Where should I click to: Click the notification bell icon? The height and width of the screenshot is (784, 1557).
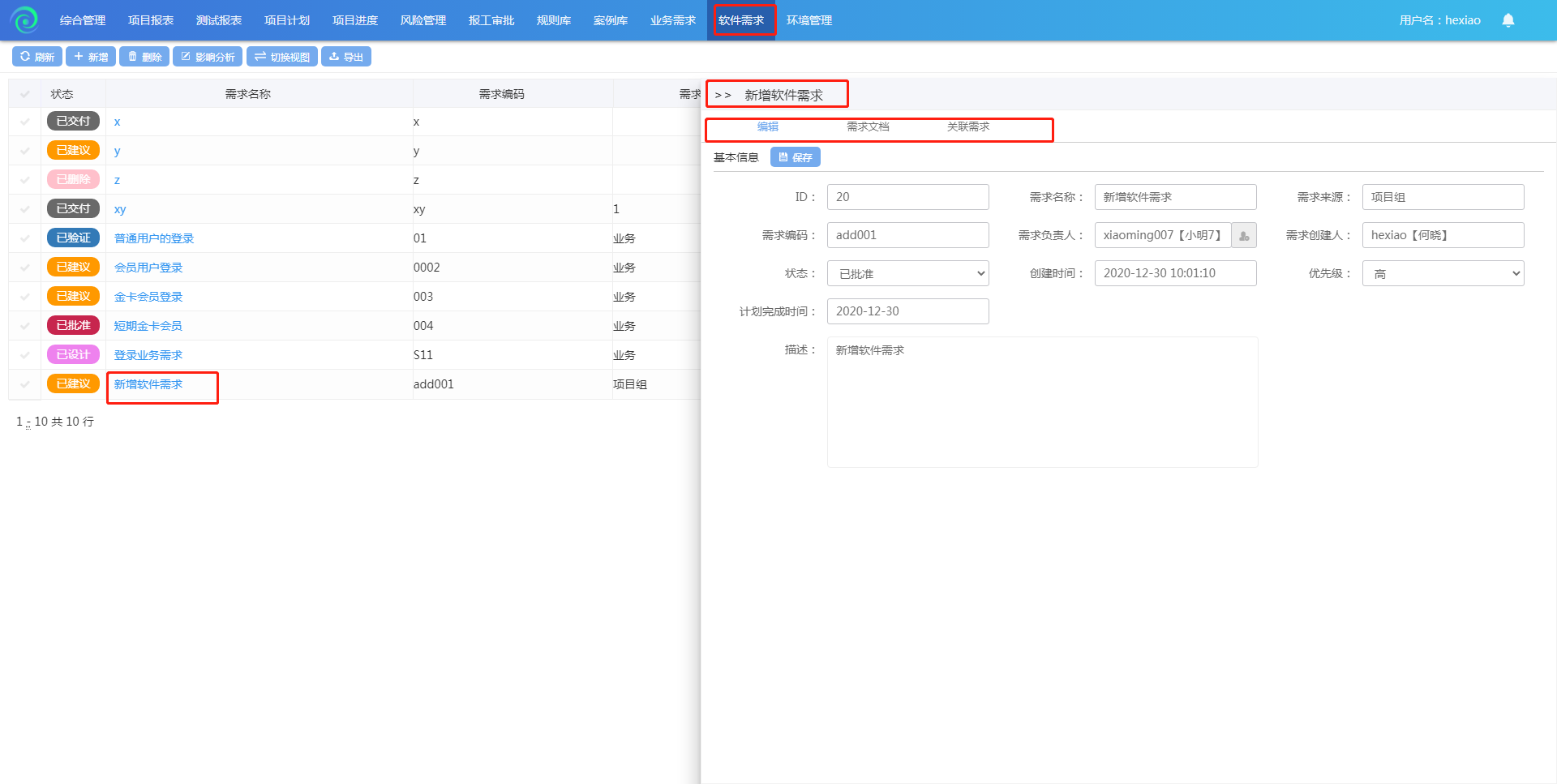pyautogui.click(x=1508, y=20)
